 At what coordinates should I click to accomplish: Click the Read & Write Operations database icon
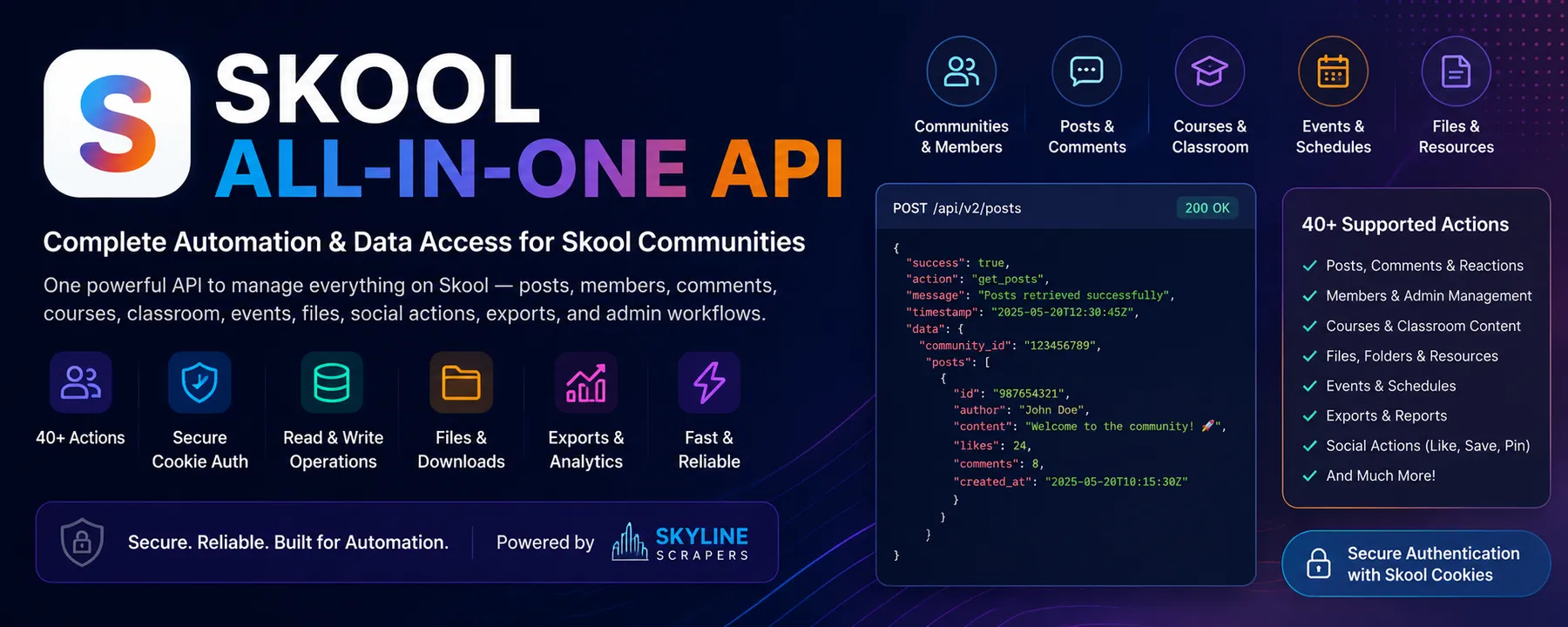pos(332,382)
